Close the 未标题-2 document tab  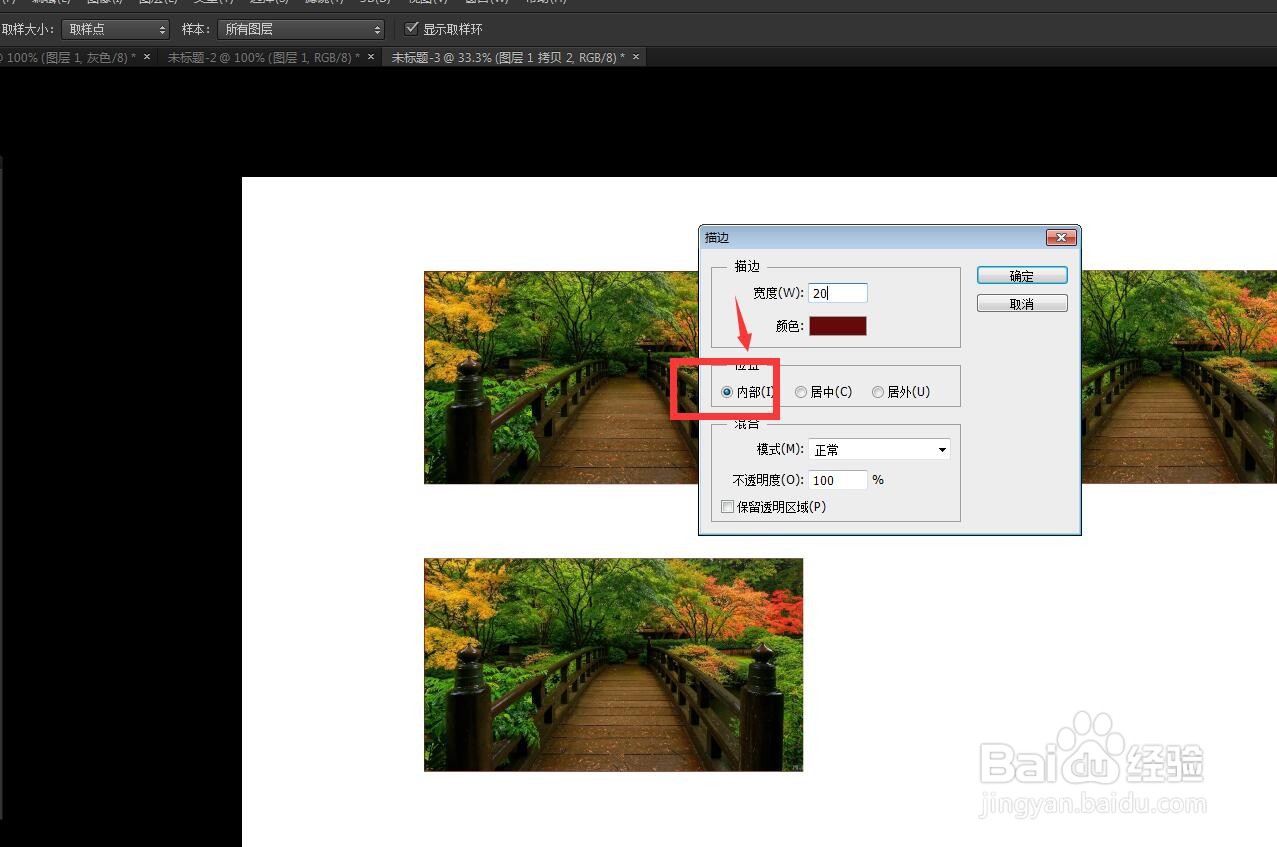pos(371,57)
